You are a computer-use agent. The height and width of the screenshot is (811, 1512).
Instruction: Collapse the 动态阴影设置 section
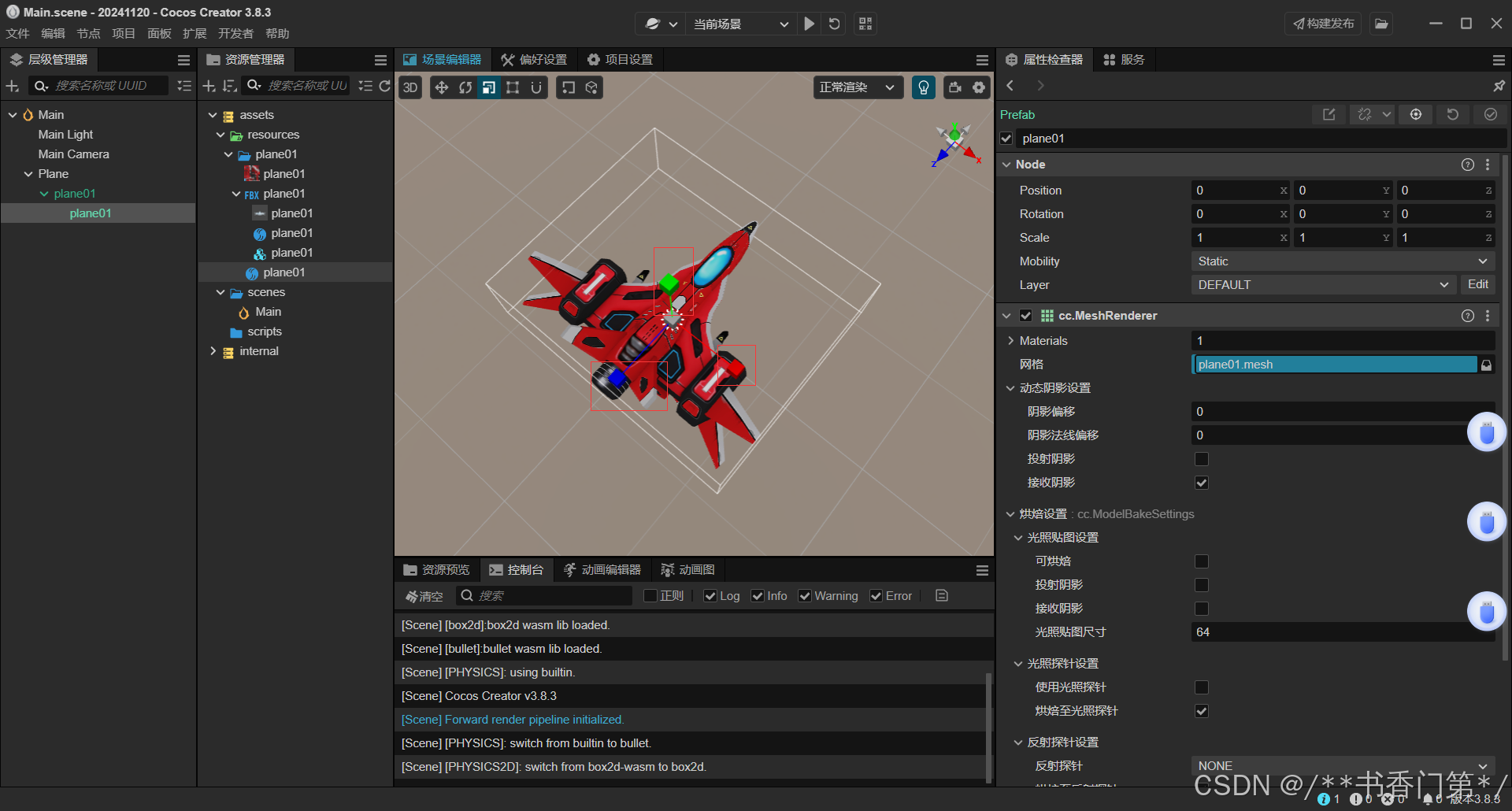[x=1010, y=388]
